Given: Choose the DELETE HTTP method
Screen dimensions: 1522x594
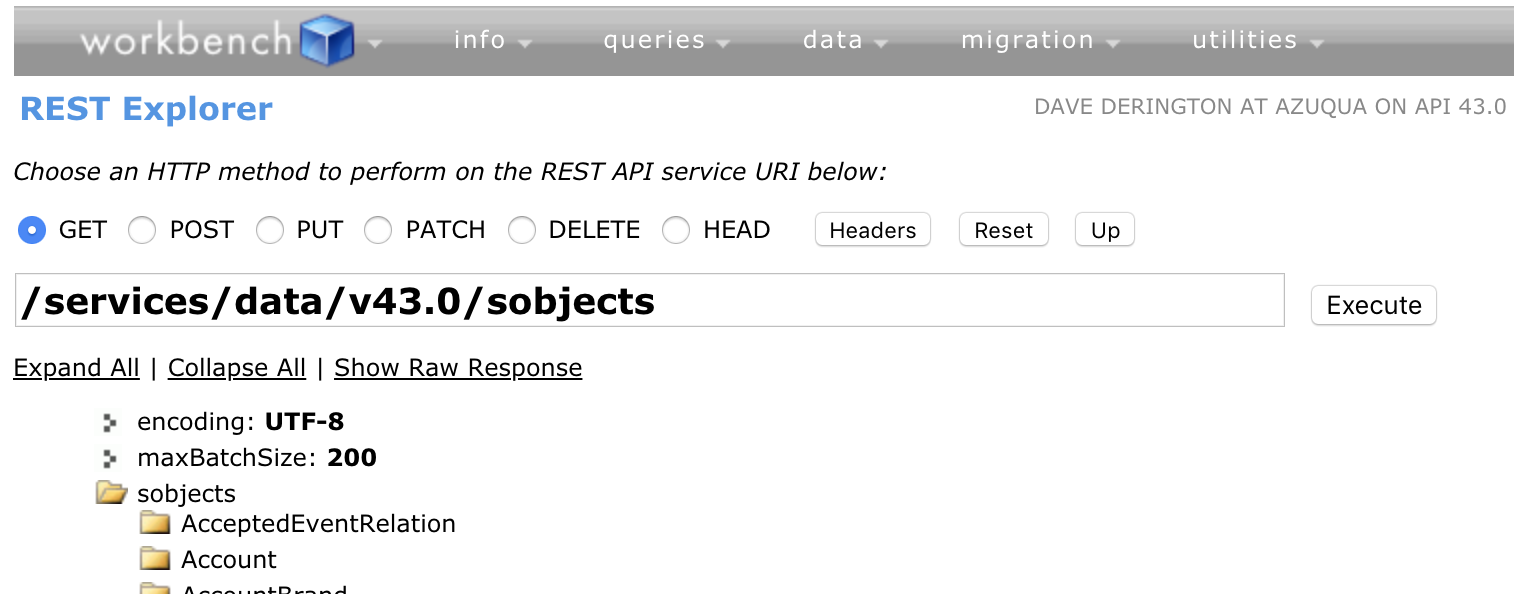Looking at the screenshot, I should pyautogui.click(x=522, y=230).
